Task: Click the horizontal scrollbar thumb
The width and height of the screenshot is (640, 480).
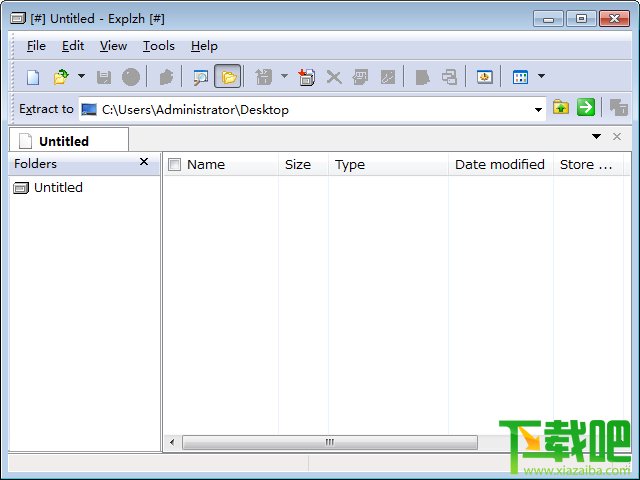Action: (330, 442)
